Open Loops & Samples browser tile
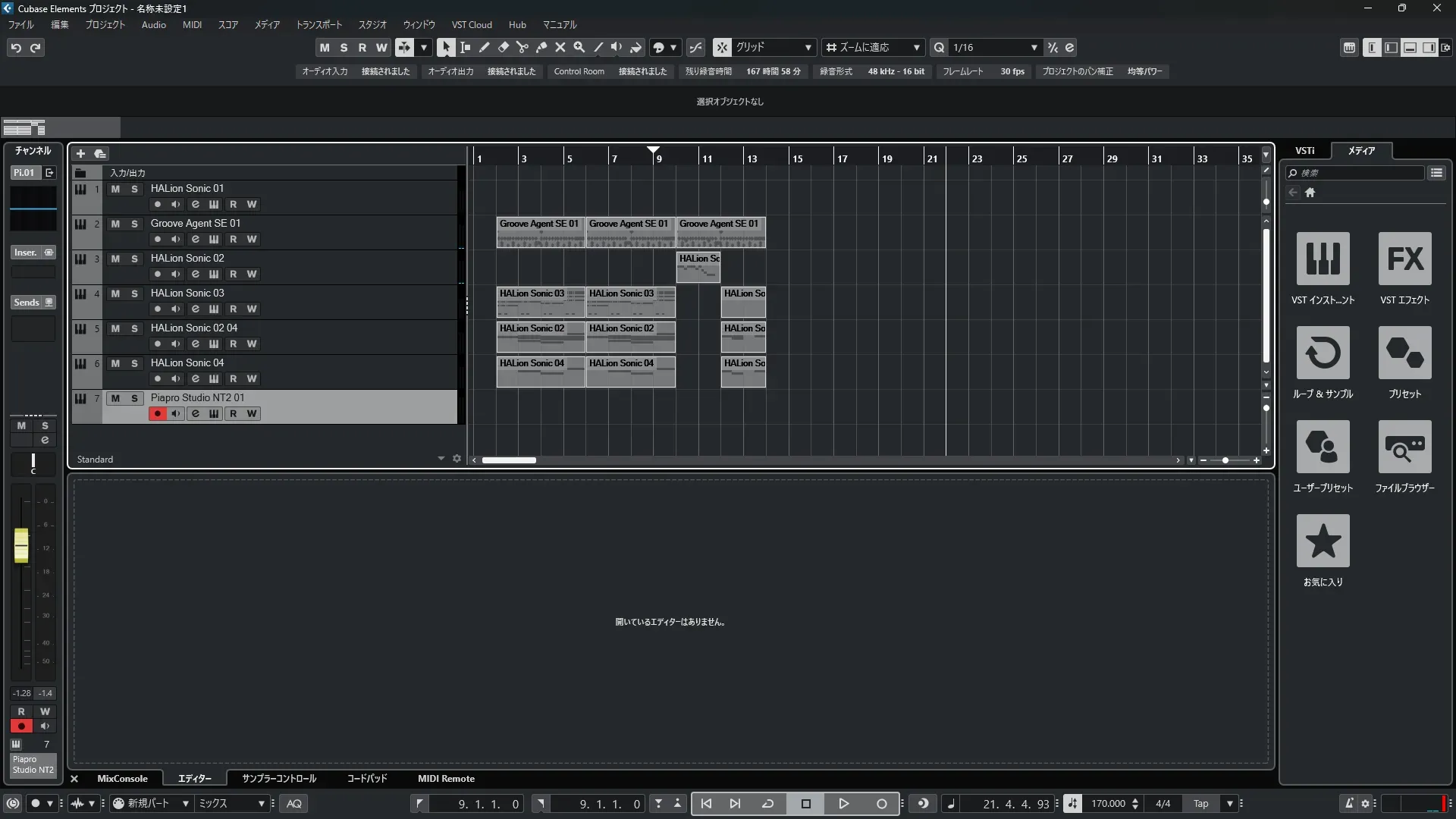 pyautogui.click(x=1323, y=353)
